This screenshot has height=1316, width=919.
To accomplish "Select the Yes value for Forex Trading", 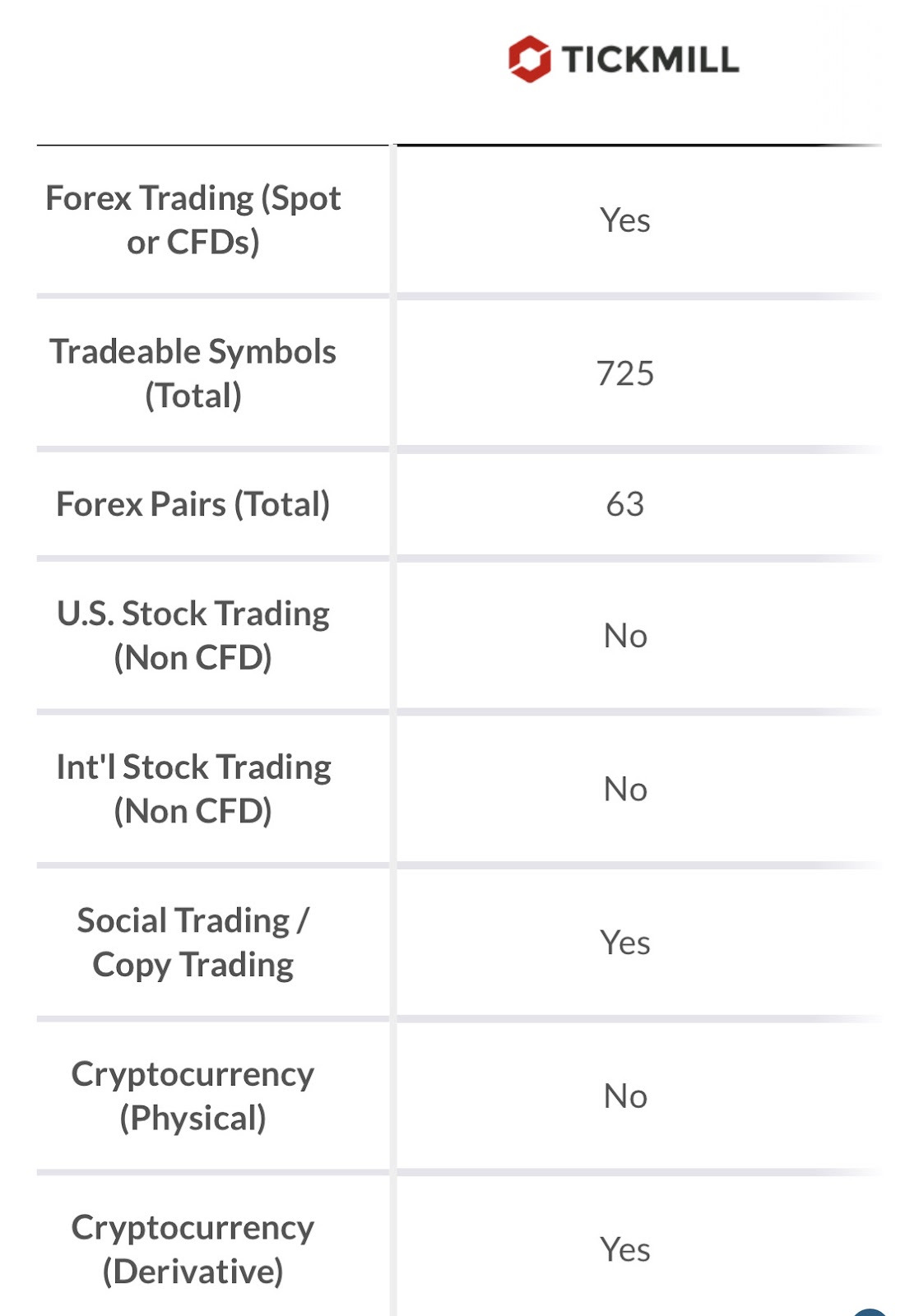I will pos(625,220).
